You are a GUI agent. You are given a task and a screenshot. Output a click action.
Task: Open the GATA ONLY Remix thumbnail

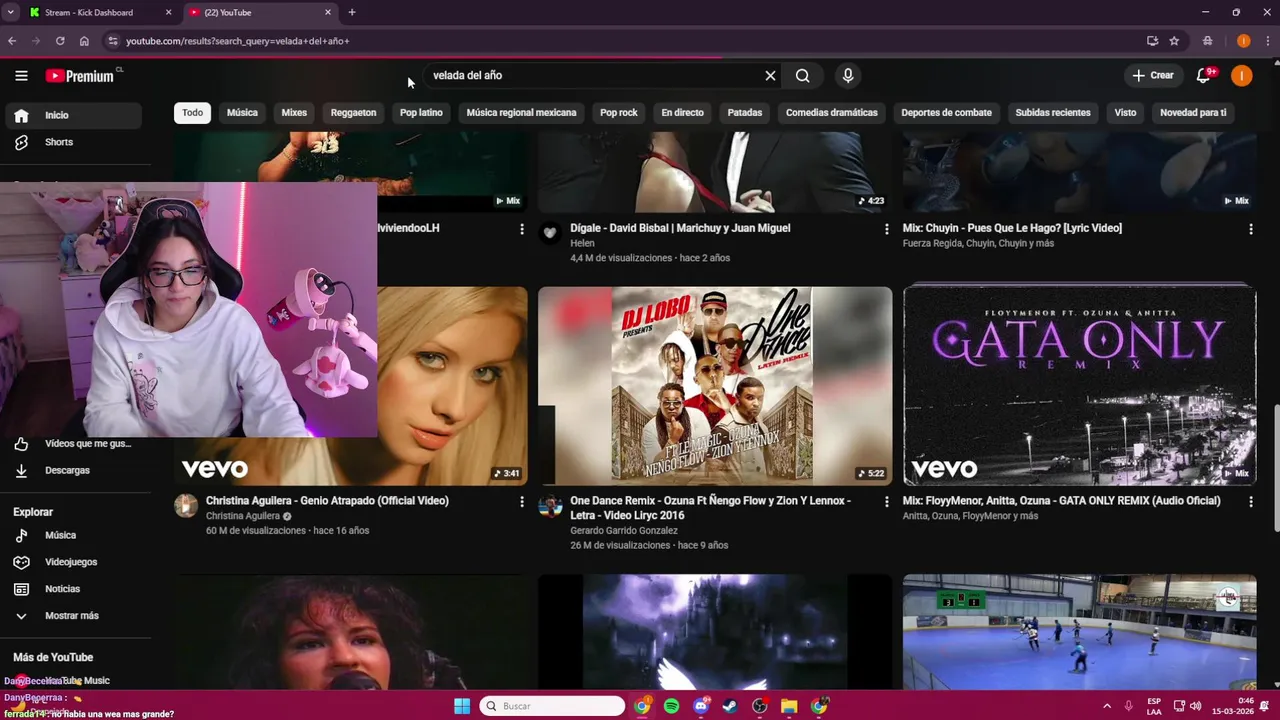coord(1080,386)
